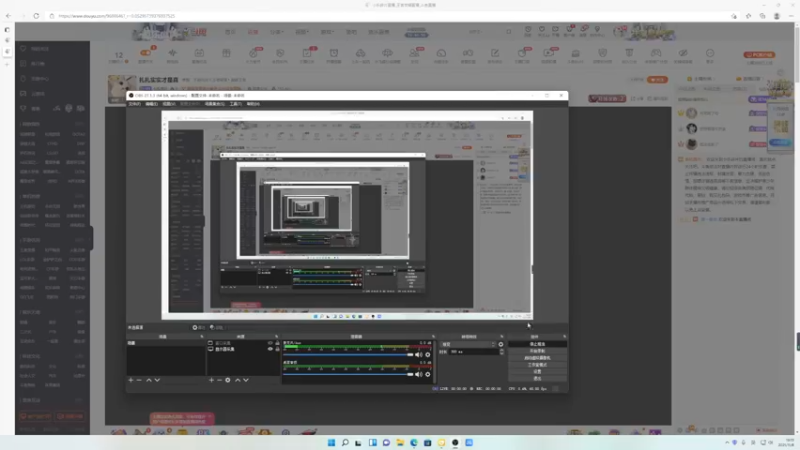The image size is (800, 450).
Task: Mute the Mic/Aux speaker icon
Action: click(419, 355)
